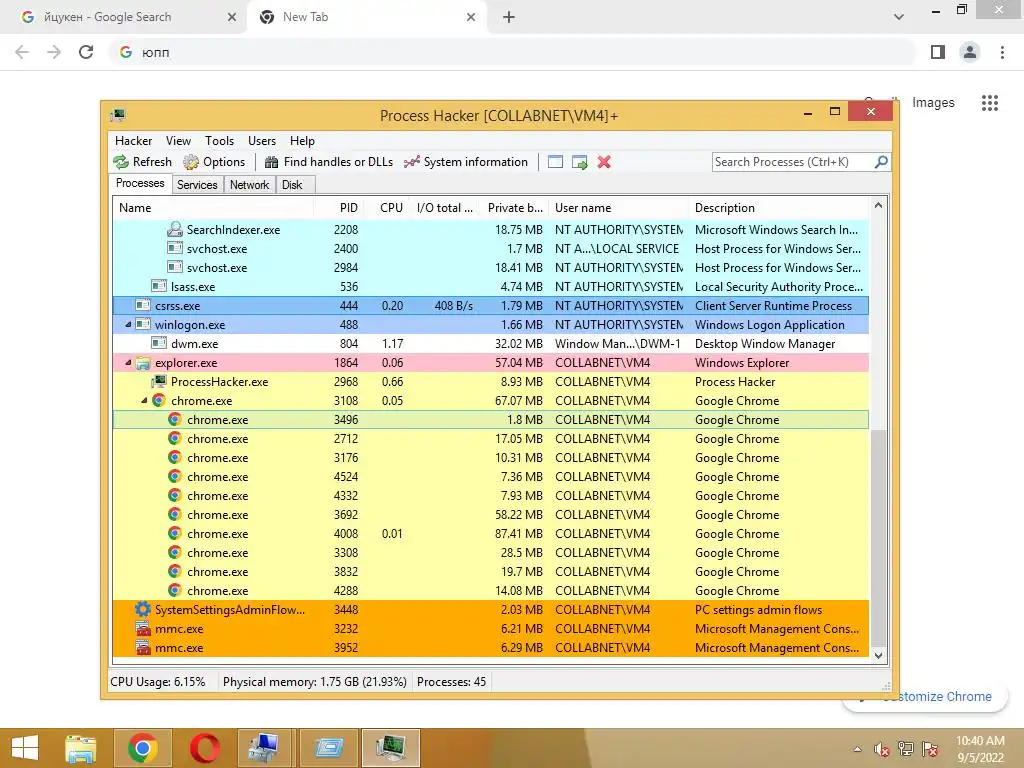Select the Processes tab
1024x768 pixels.
140,184
